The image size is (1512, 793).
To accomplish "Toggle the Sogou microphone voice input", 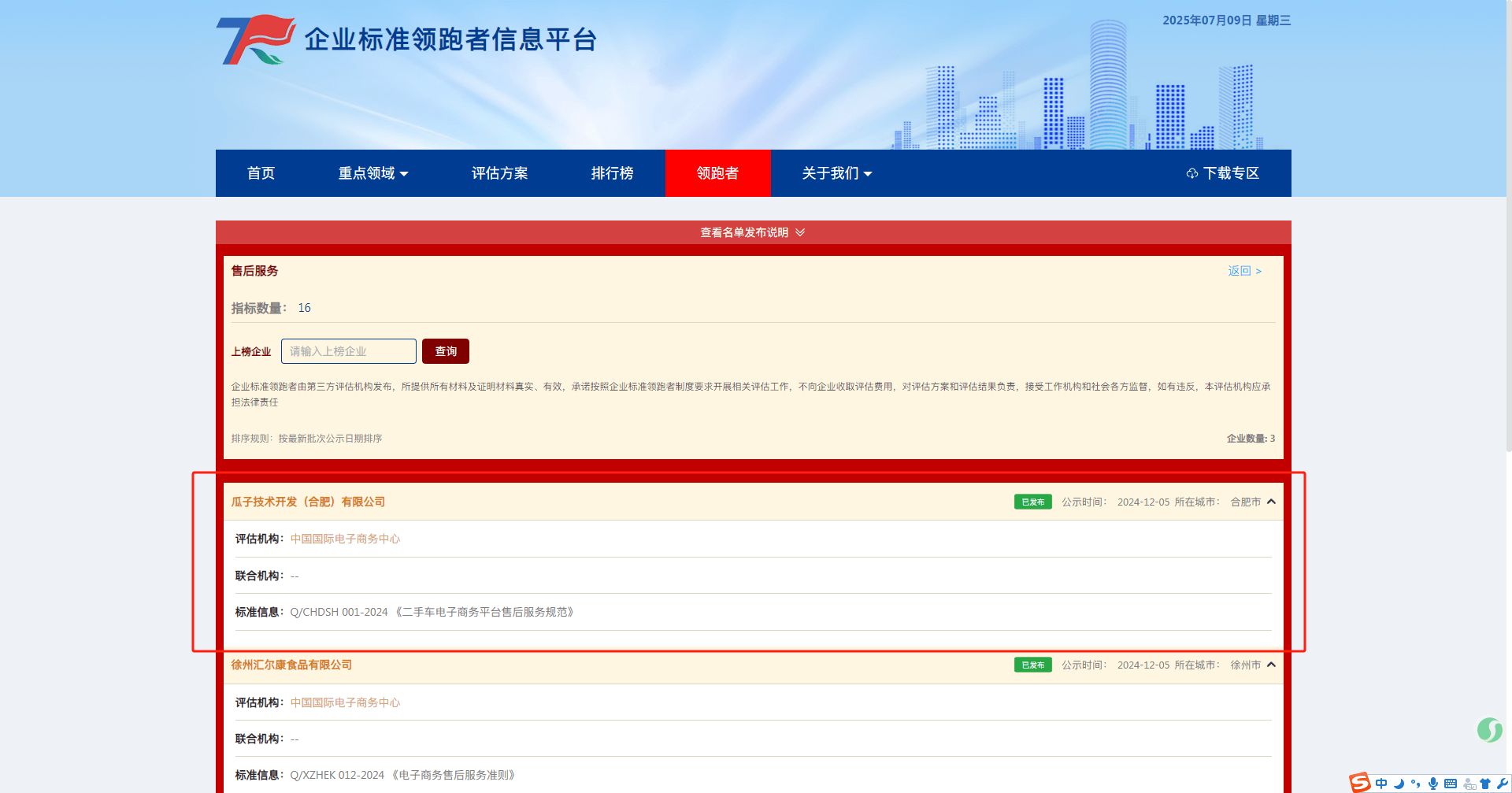I will 1433,784.
